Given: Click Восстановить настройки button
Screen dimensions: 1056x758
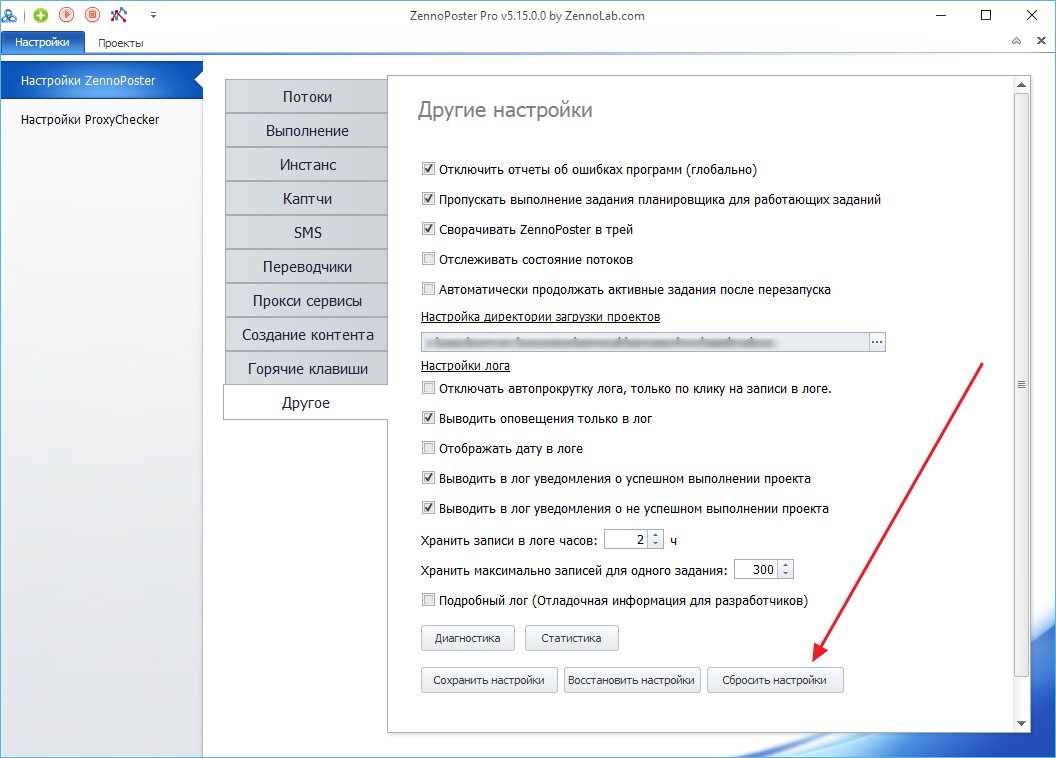Looking at the screenshot, I should pos(632,680).
